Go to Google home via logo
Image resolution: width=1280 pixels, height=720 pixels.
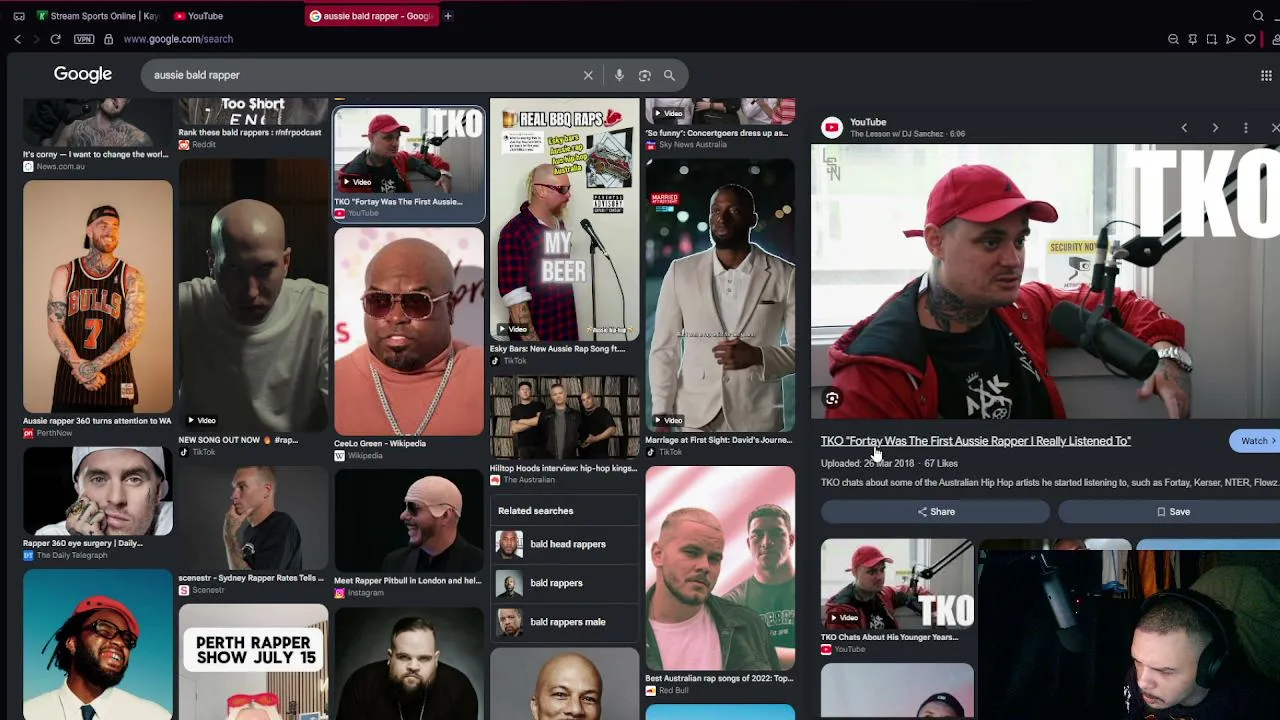[83, 74]
